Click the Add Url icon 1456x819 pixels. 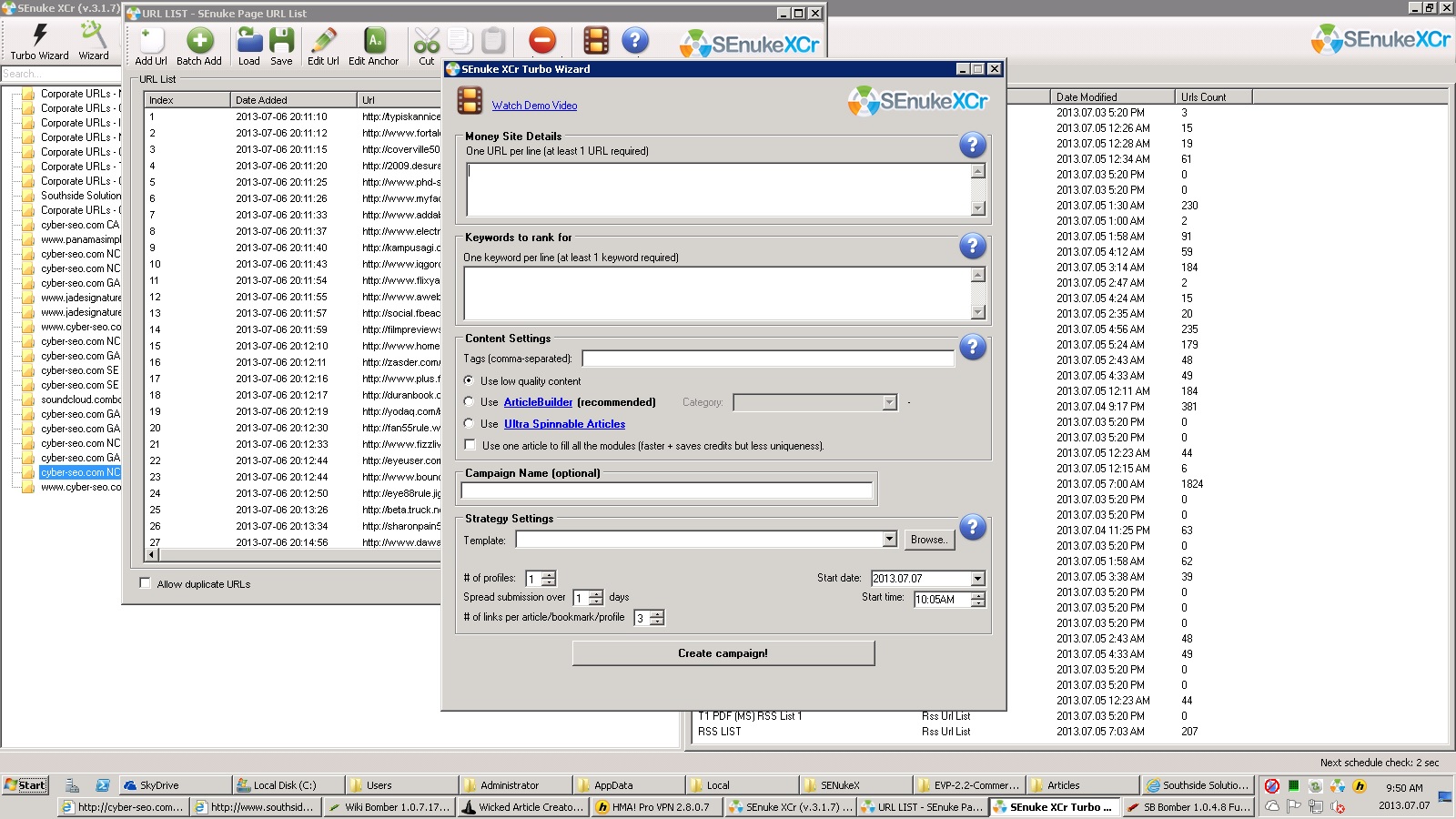[x=151, y=46]
